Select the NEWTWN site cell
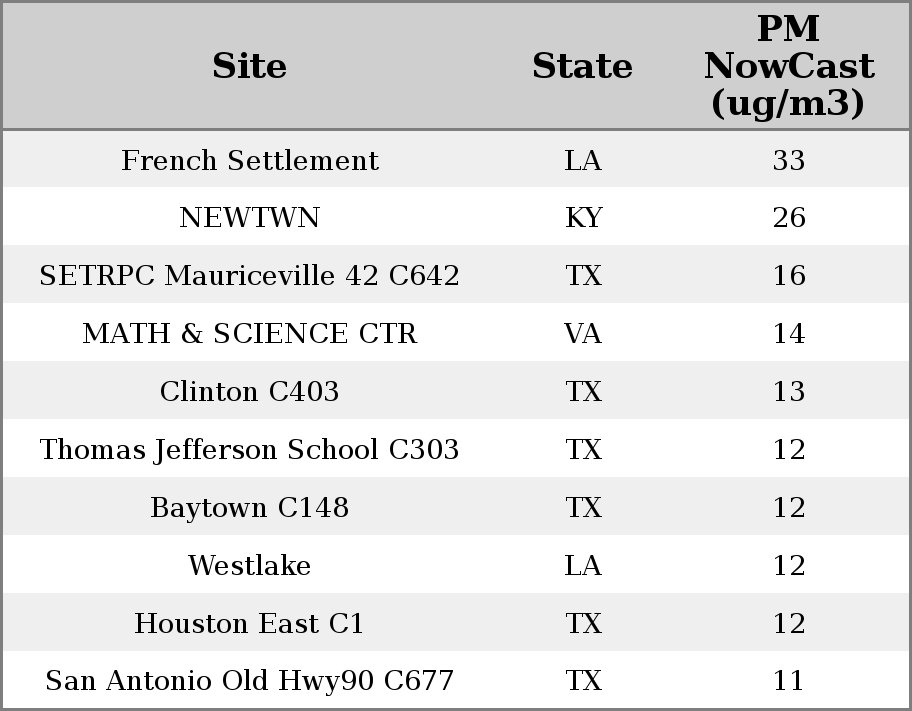Viewport: 912px width, 711px height. [250, 218]
